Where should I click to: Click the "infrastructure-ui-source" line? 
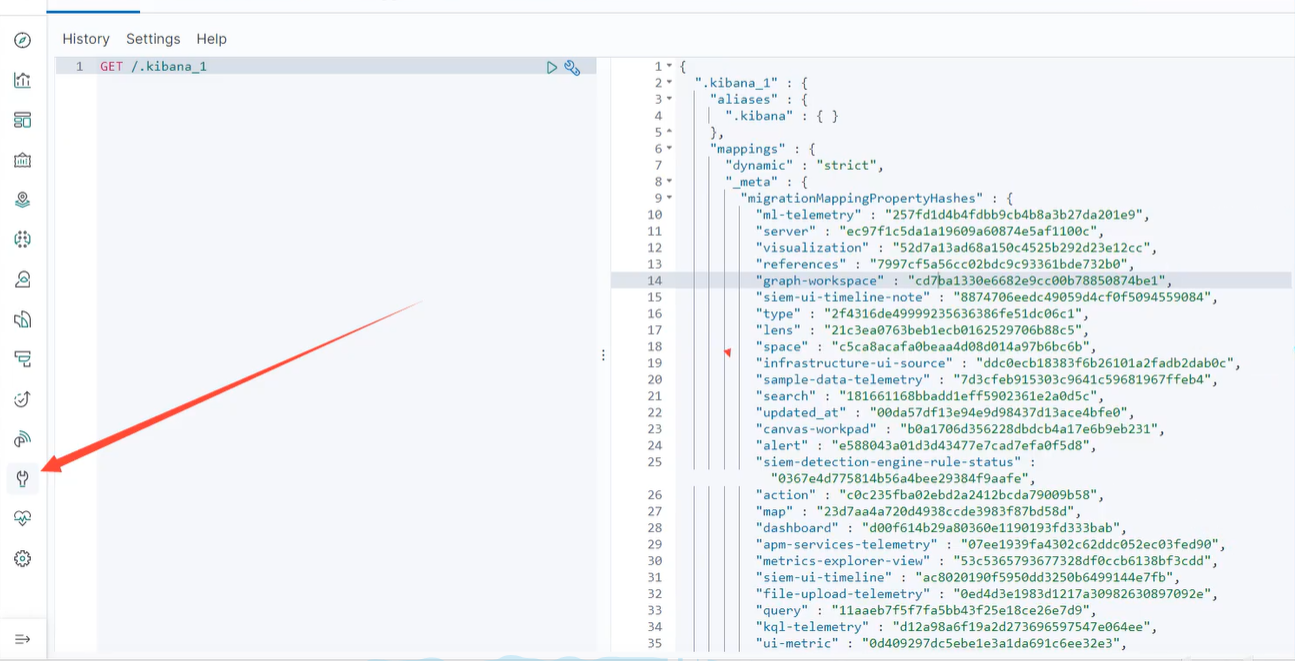(998, 363)
